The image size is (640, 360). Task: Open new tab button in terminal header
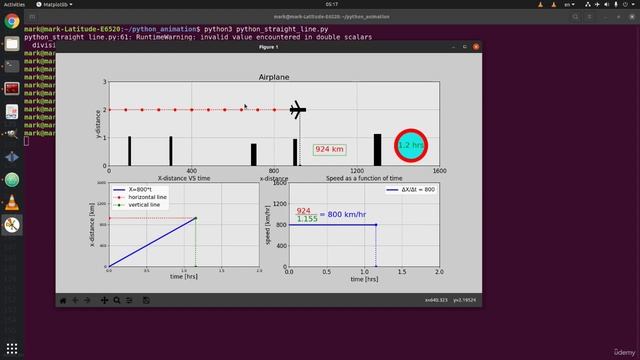32,17
